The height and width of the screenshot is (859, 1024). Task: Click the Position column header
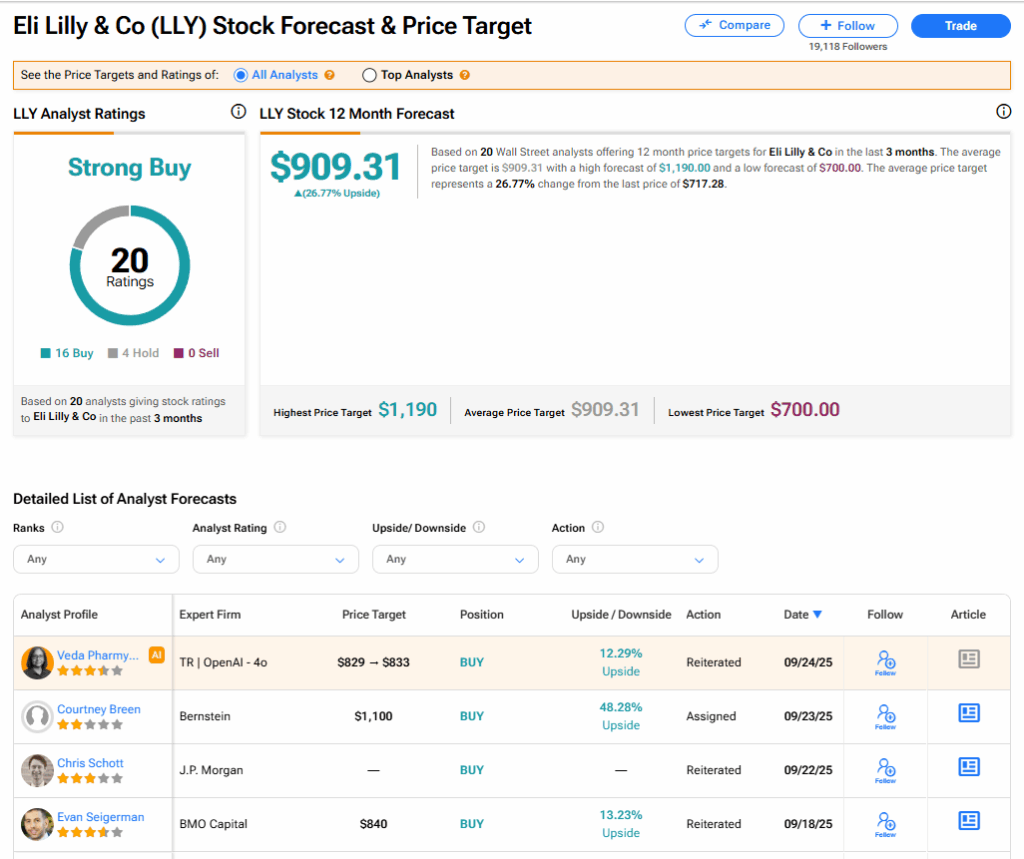pos(481,614)
